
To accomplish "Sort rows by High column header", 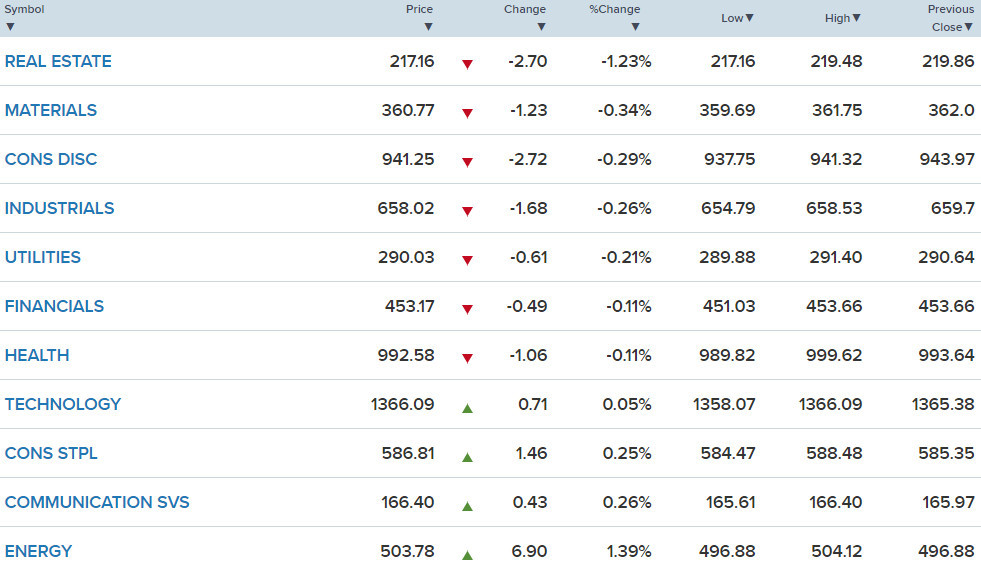I will tap(842, 18).
